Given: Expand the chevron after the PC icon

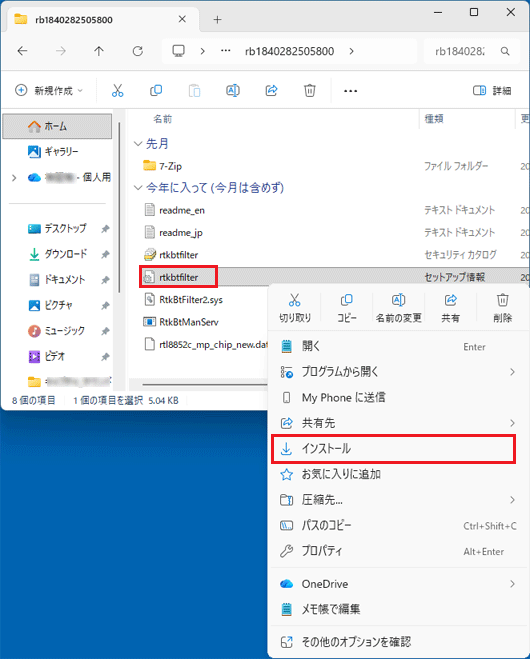Looking at the screenshot, I should point(203,51).
